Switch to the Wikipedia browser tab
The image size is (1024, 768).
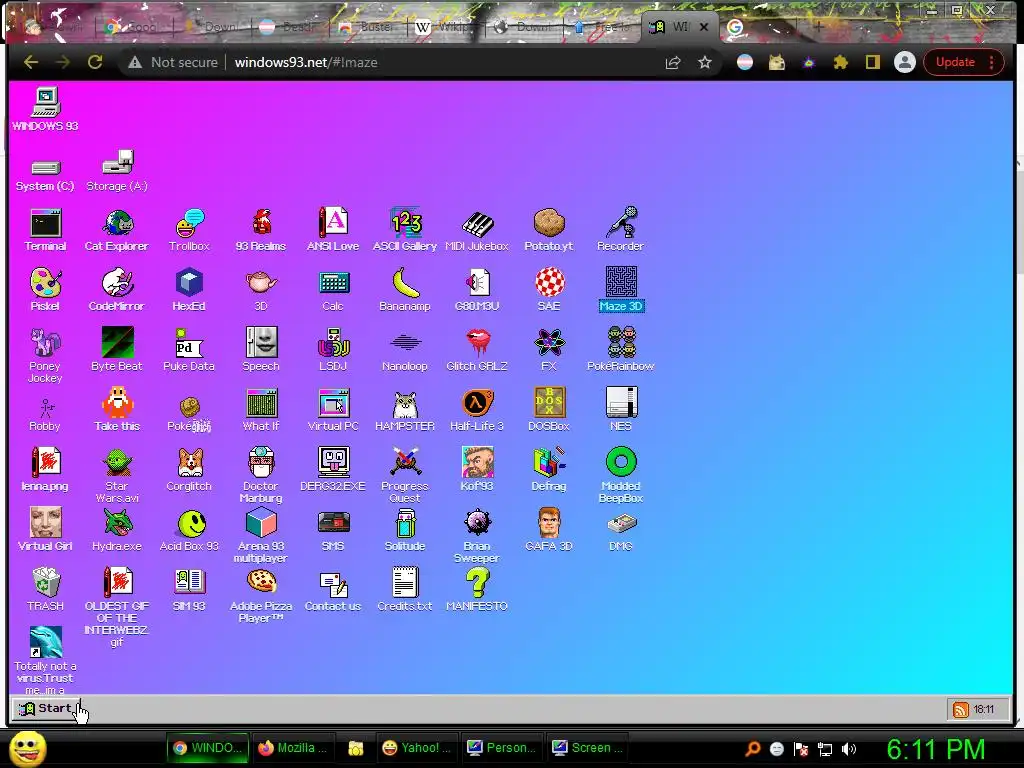[x=443, y=27]
